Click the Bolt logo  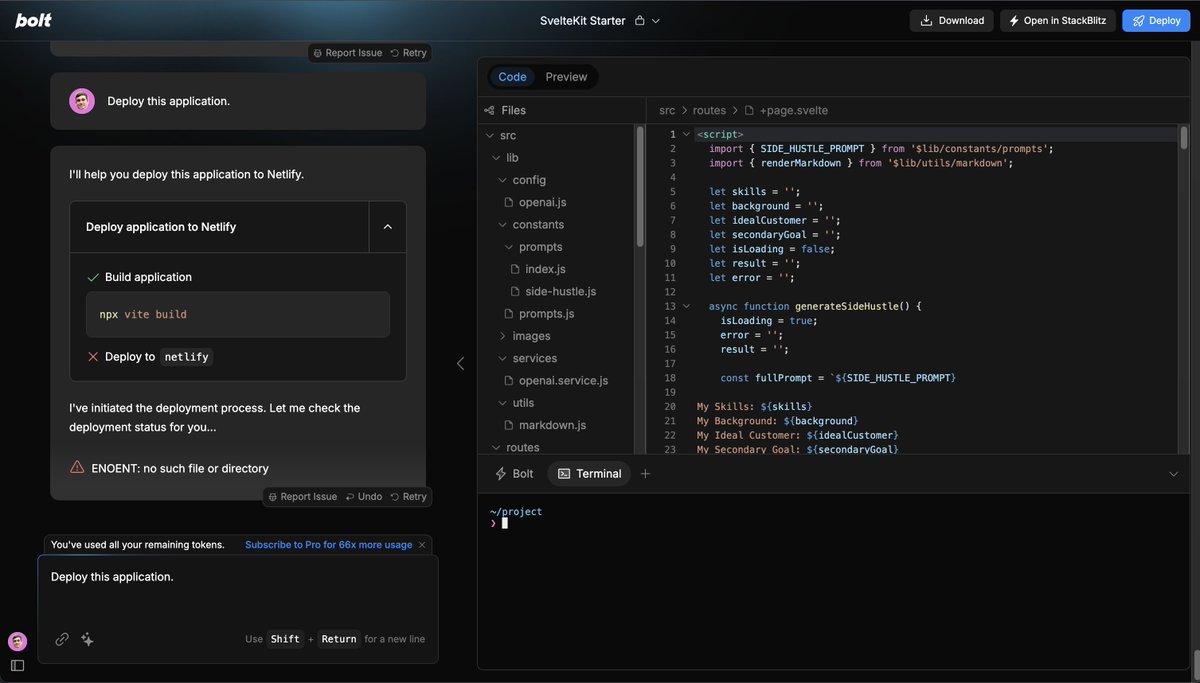[33, 20]
